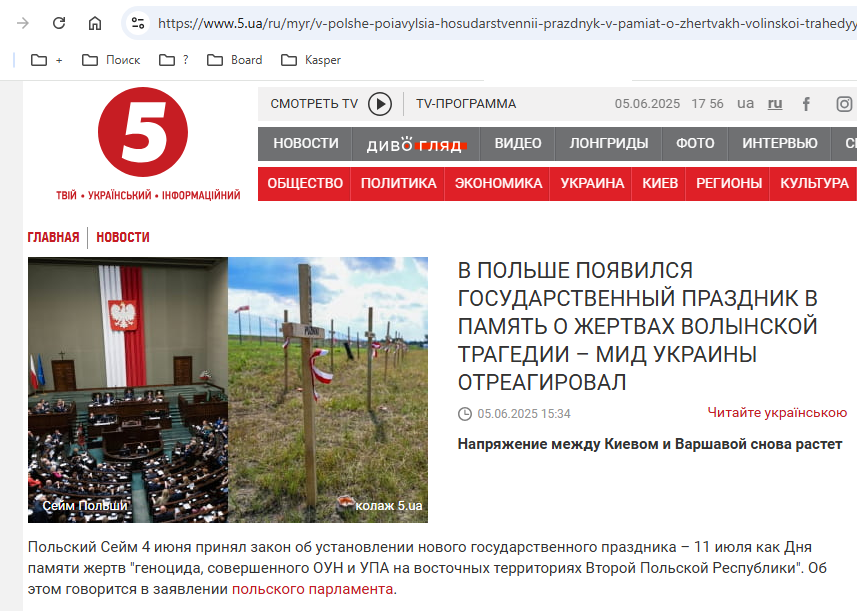Viewport: 857px width, 611px height.
Task: Open the Board bookmarks folder
Action: click(234, 60)
